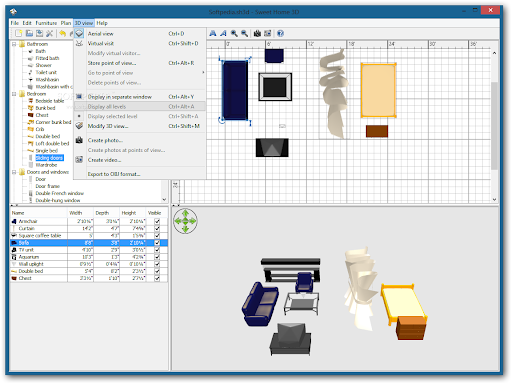Screen dimensions: 512x384
Task: Collapse the Doors and windows category
Action: pos(14,172)
